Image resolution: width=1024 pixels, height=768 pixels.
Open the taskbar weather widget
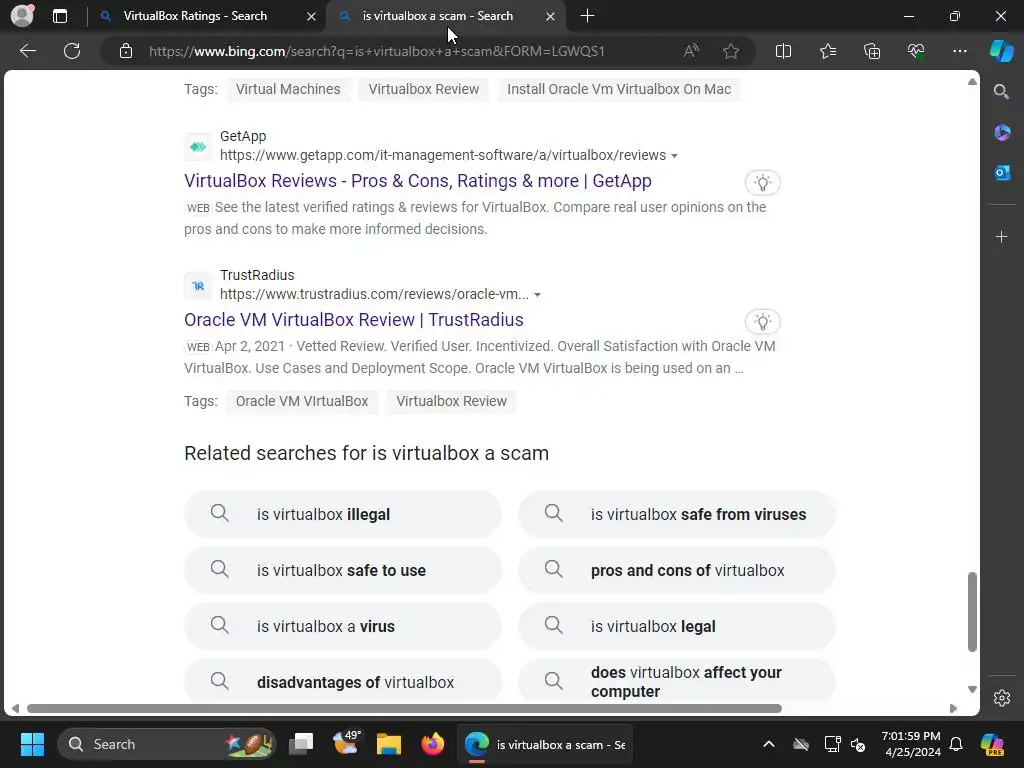pyautogui.click(x=346, y=743)
